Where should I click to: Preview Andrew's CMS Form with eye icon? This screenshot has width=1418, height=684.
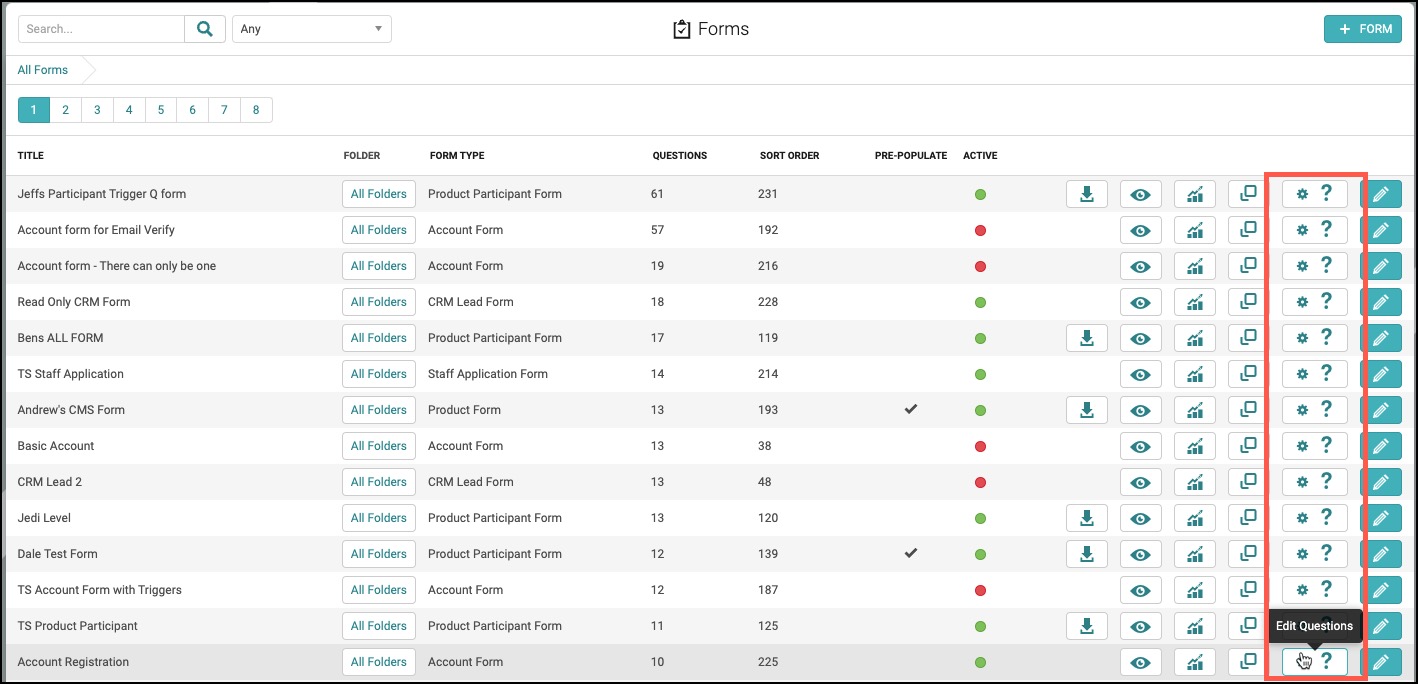(1141, 410)
